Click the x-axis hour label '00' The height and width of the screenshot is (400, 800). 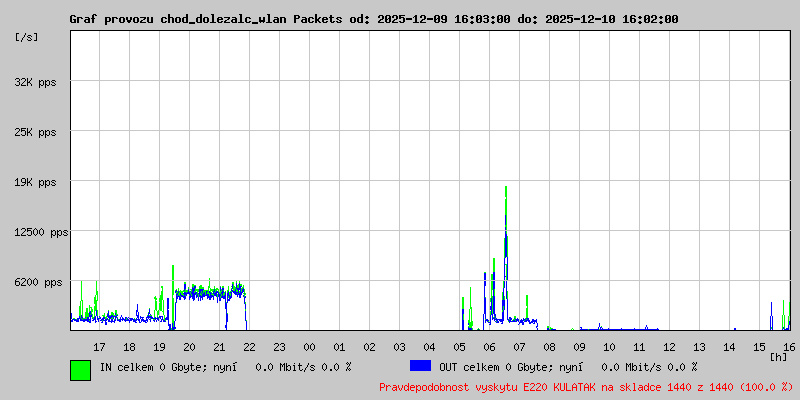click(310, 347)
